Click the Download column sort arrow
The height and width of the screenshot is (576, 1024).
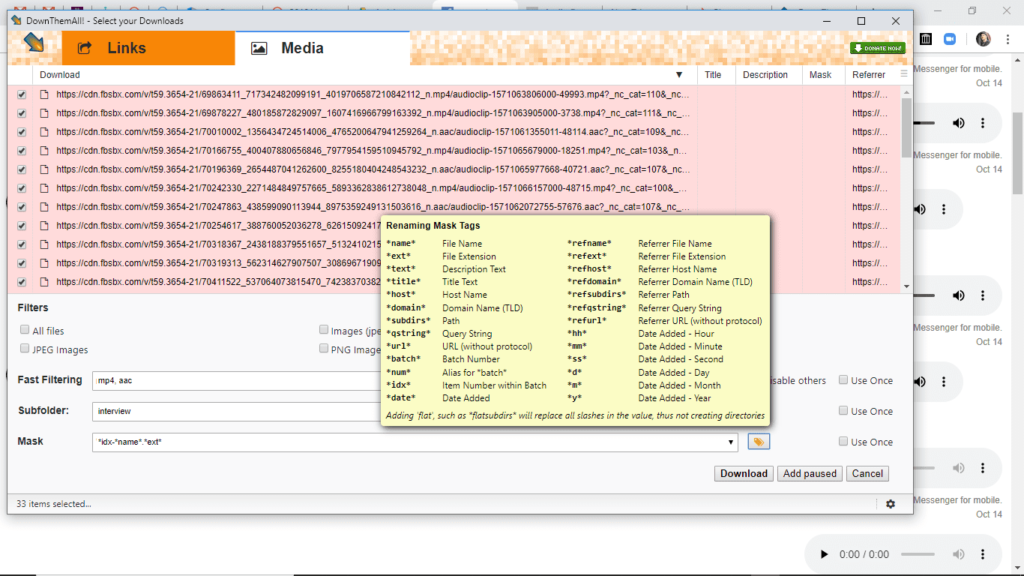pos(680,74)
